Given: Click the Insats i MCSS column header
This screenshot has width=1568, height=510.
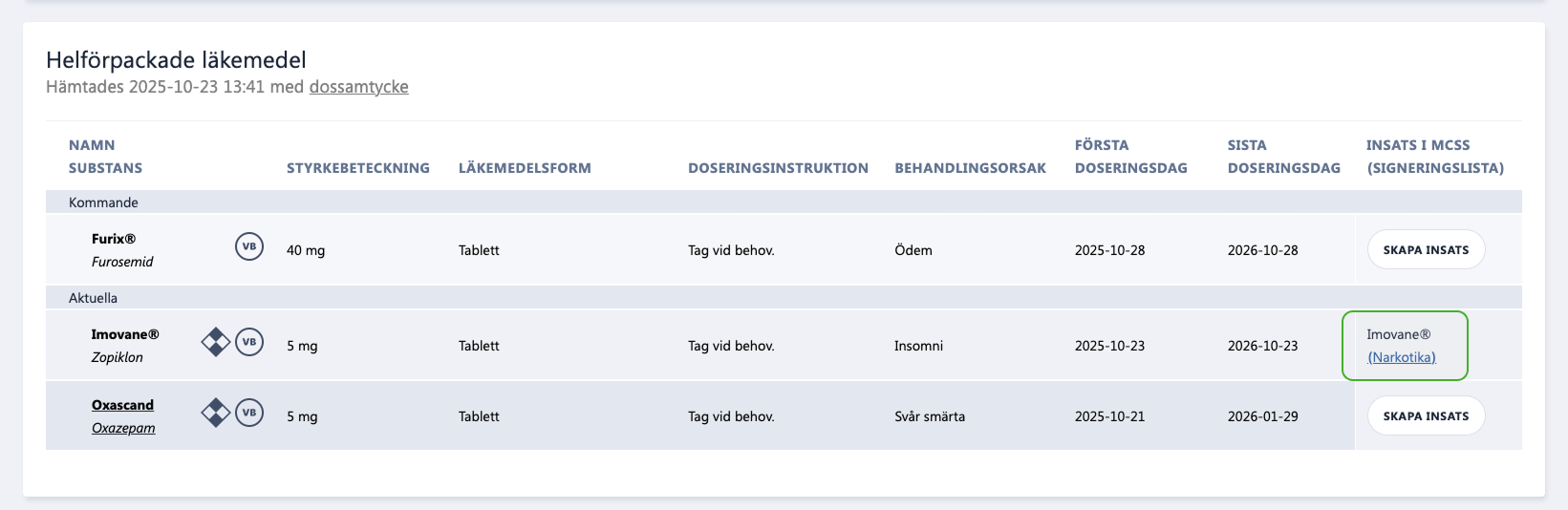Looking at the screenshot, I should 1435,157.
